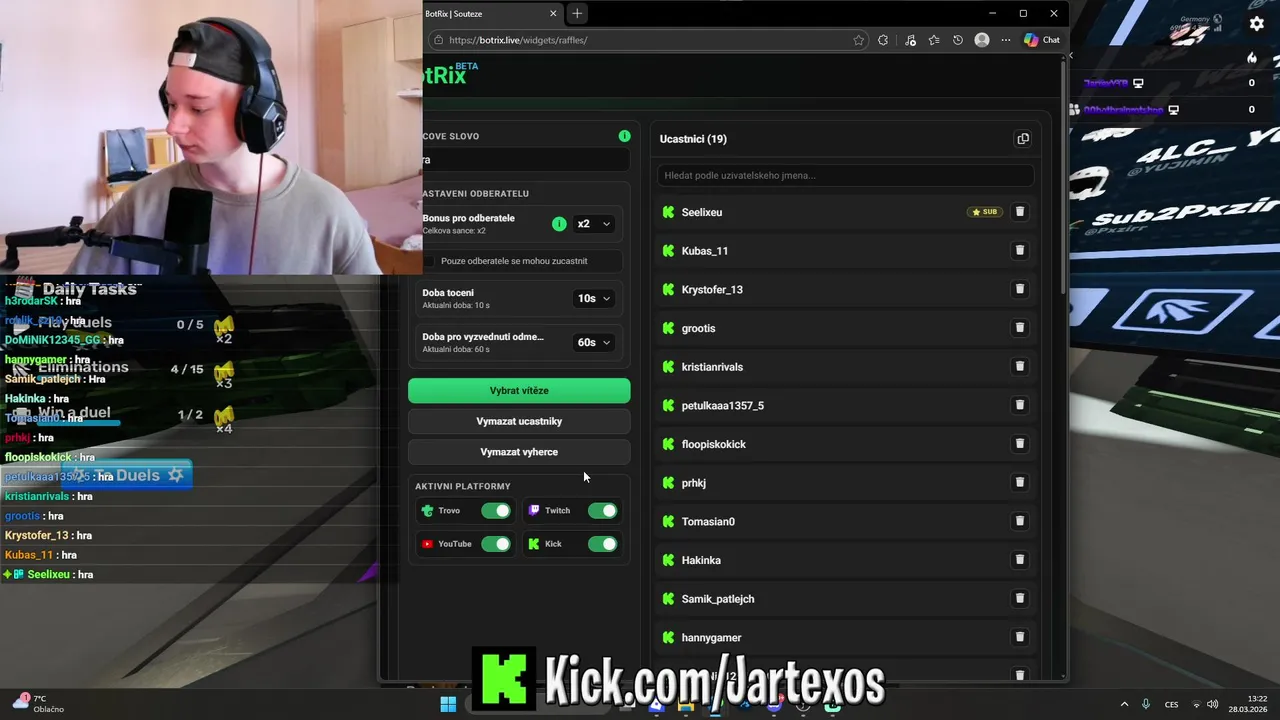The height and width of the screenshot is (720, 1280).
Task: Add page to favorites with star icon
Action: [x=858, y=40]
